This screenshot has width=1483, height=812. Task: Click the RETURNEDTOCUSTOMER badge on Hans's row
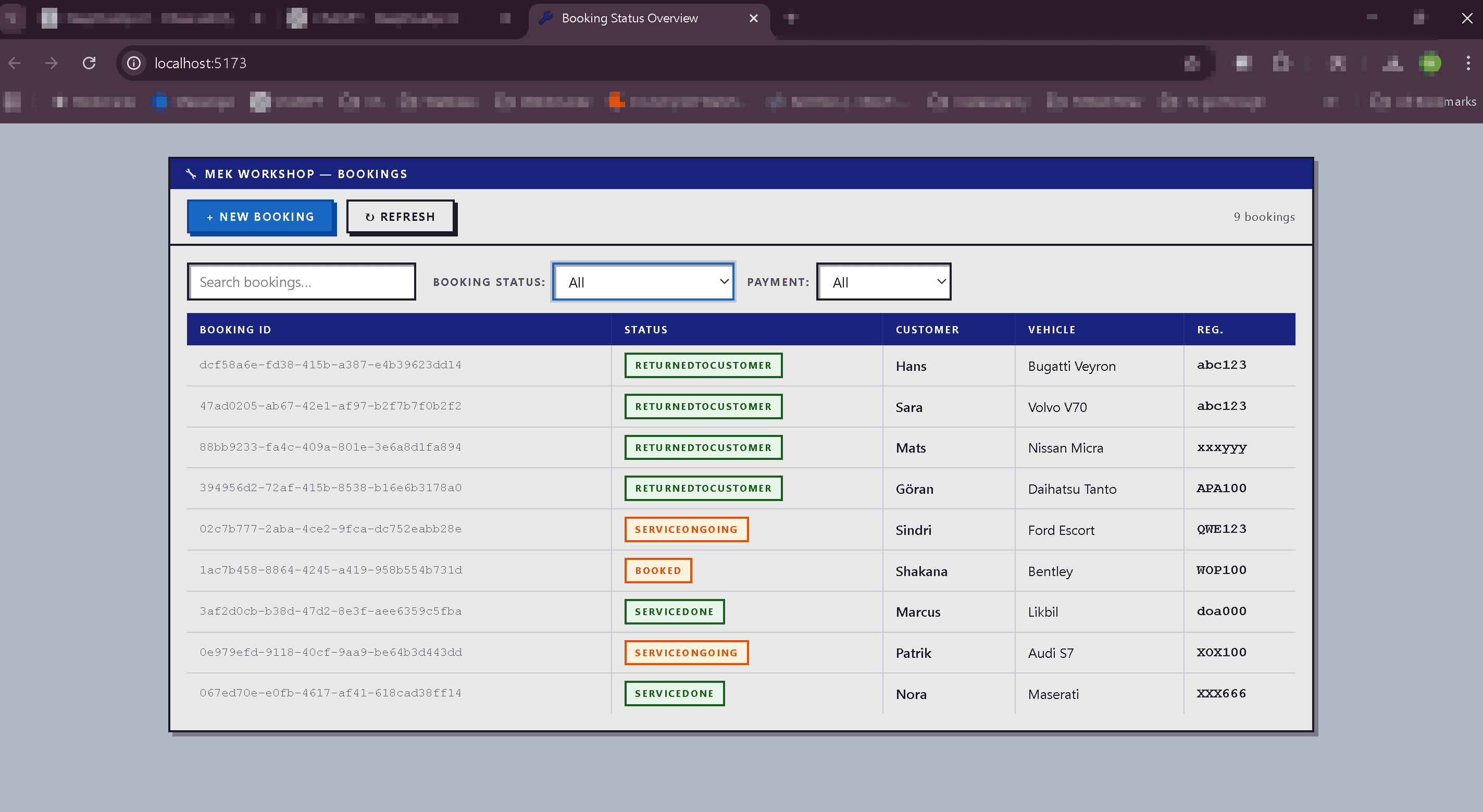click(x=703, y=365)
